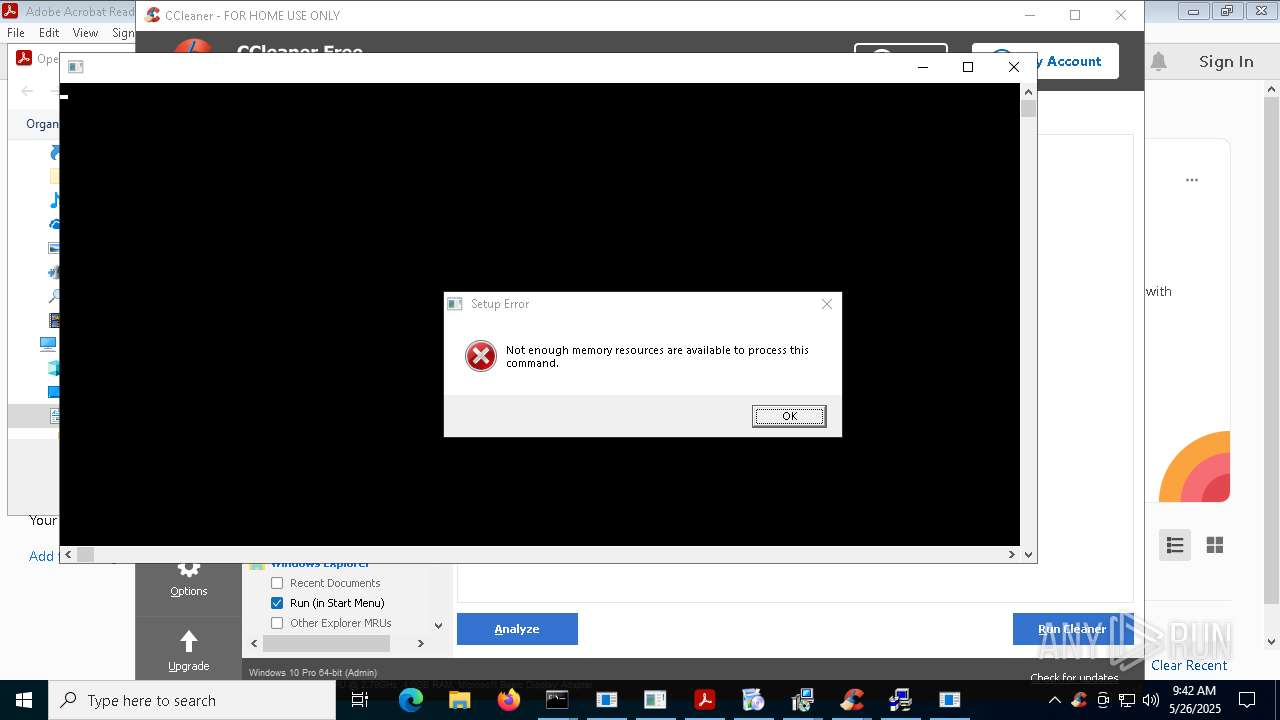Open CCleaner taskbar icon
Screen dimensions: 1280x720
[x=852, y=700]
